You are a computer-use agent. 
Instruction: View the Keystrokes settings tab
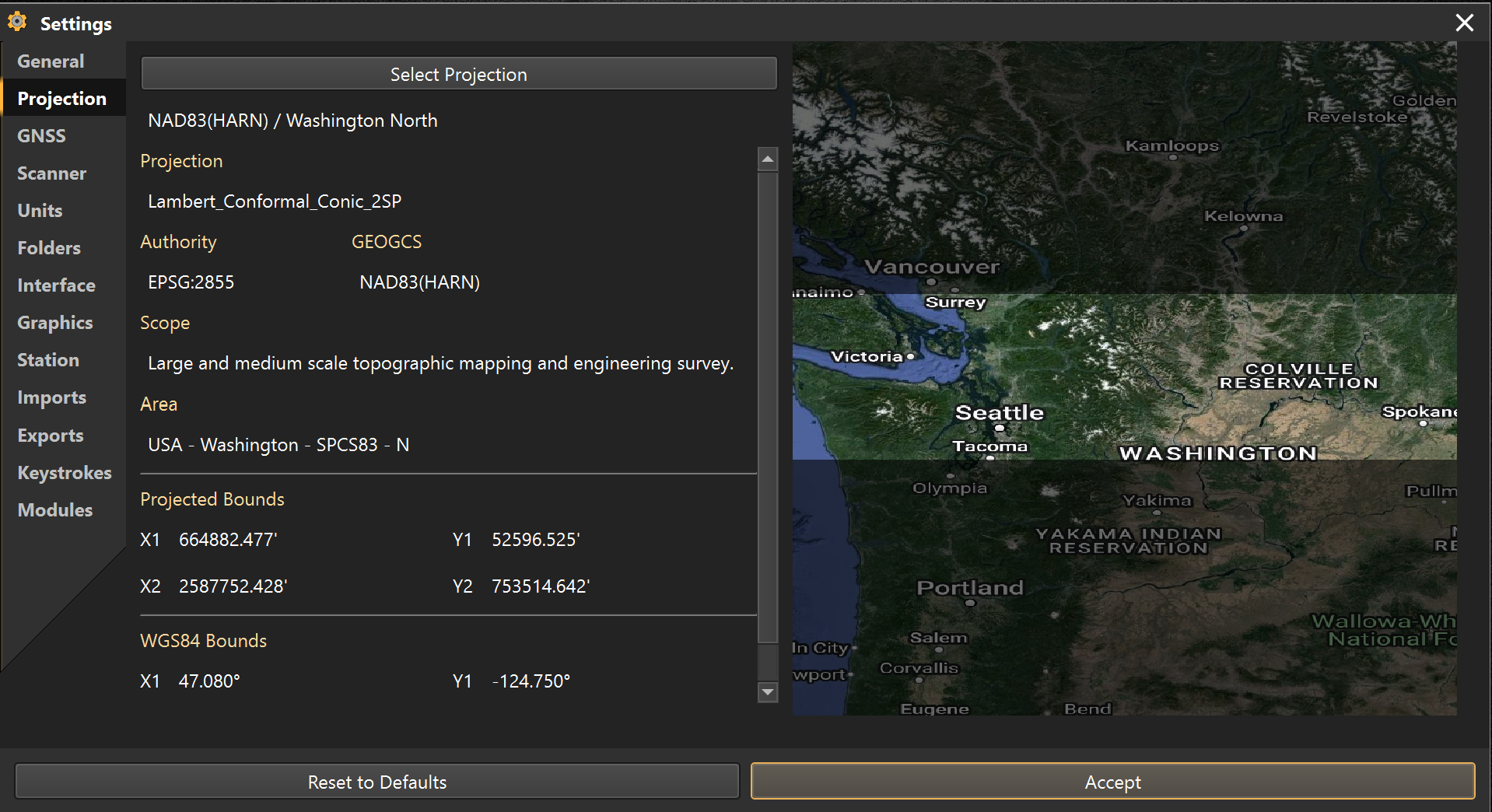click(64, 473)
